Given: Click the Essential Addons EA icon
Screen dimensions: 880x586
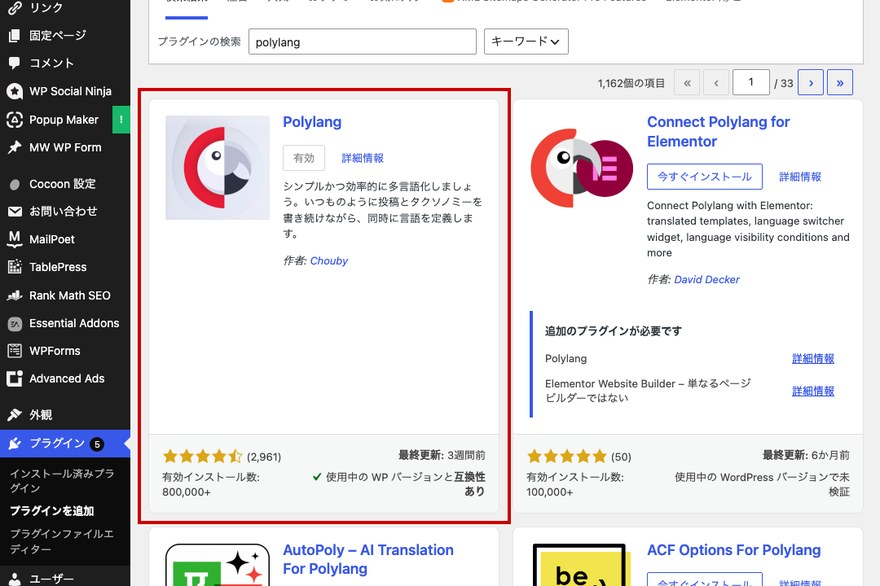Looking at the screenshot, I should point(15,323).
